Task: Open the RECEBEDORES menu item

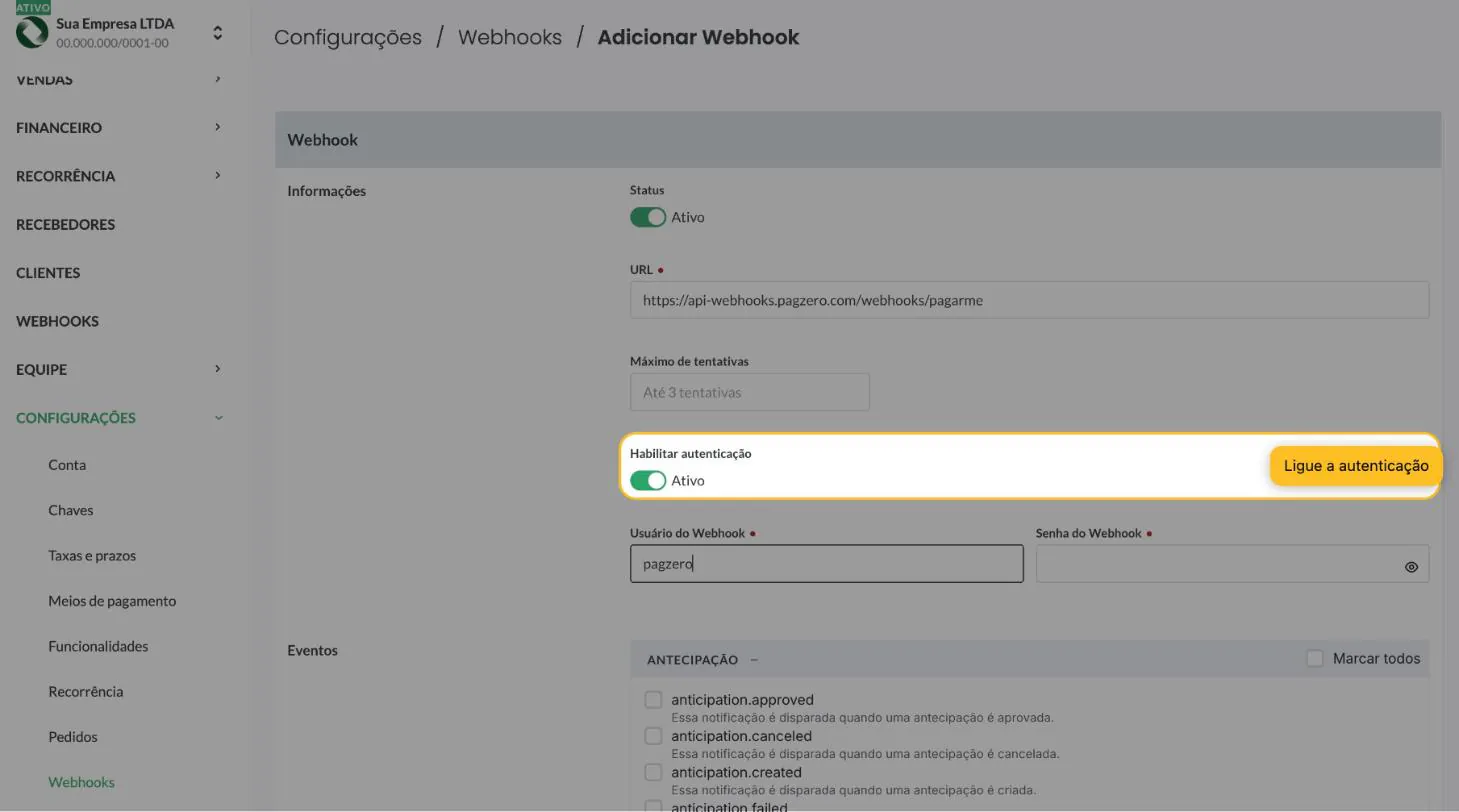Action: tap(65, 224)
